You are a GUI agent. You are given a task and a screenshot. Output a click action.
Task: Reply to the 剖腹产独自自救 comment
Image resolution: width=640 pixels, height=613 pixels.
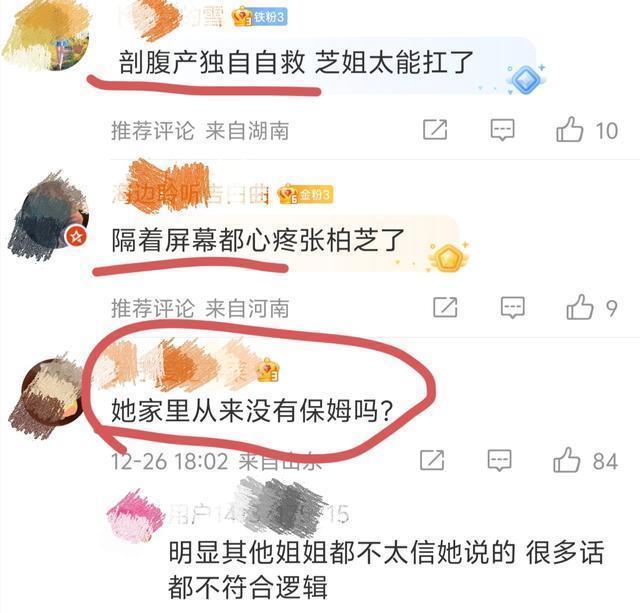[502, 130]
